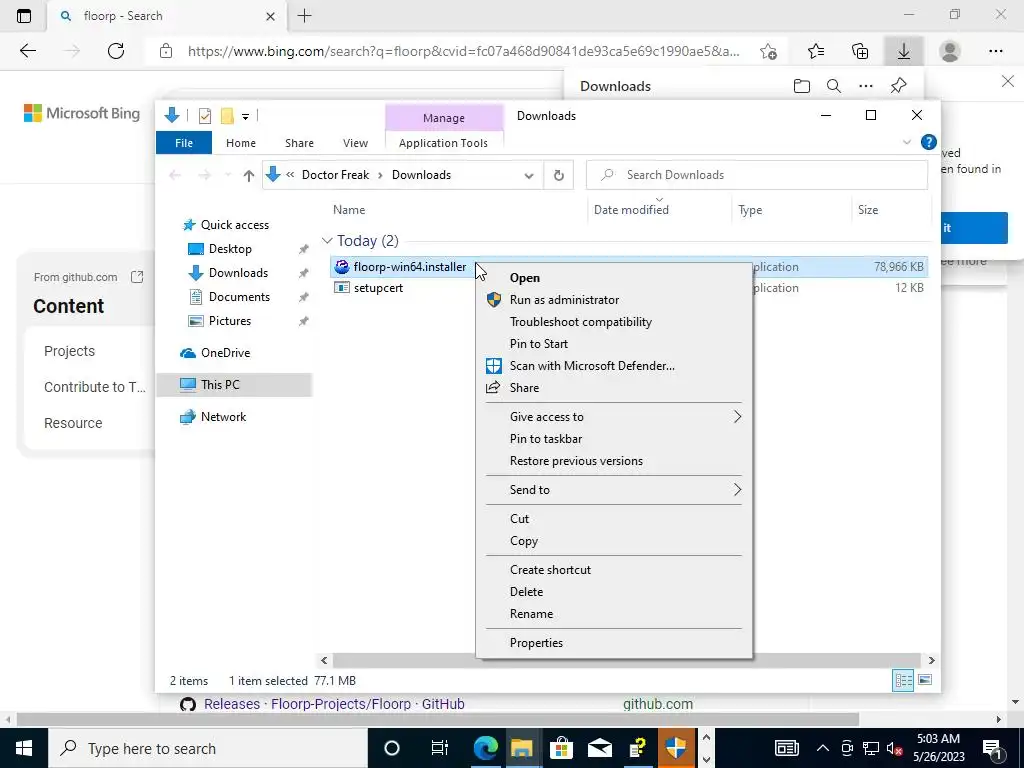Click Search Downloads input field
Viewport: 1024px width, 768px height.
click(756, 175)
